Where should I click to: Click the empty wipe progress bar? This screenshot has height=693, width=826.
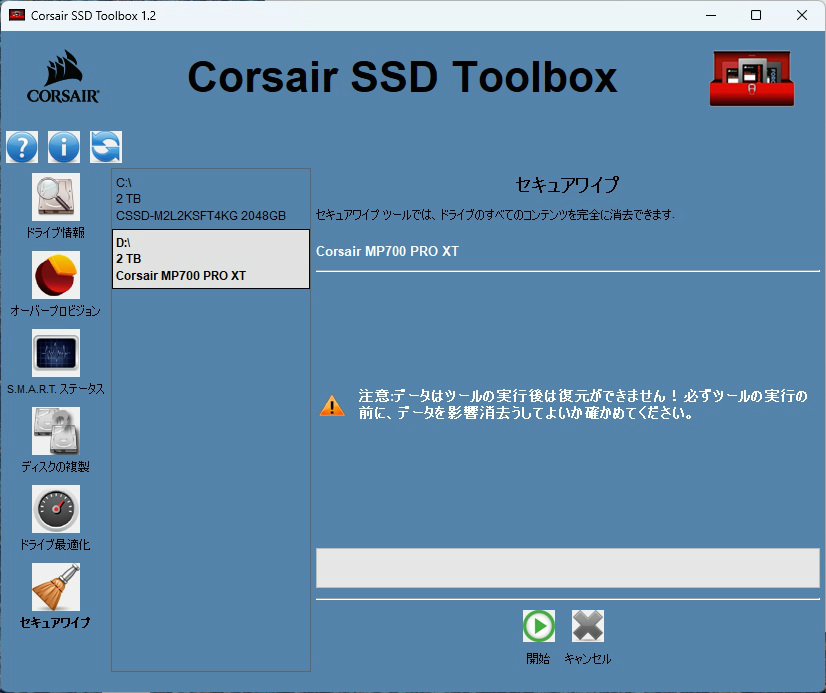[x=567, y=568]
